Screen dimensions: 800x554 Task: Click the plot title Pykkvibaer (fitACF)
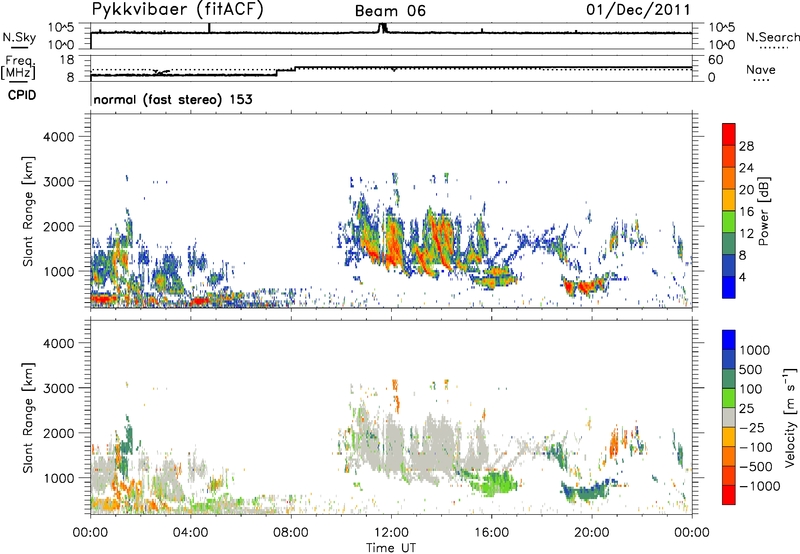177,10
